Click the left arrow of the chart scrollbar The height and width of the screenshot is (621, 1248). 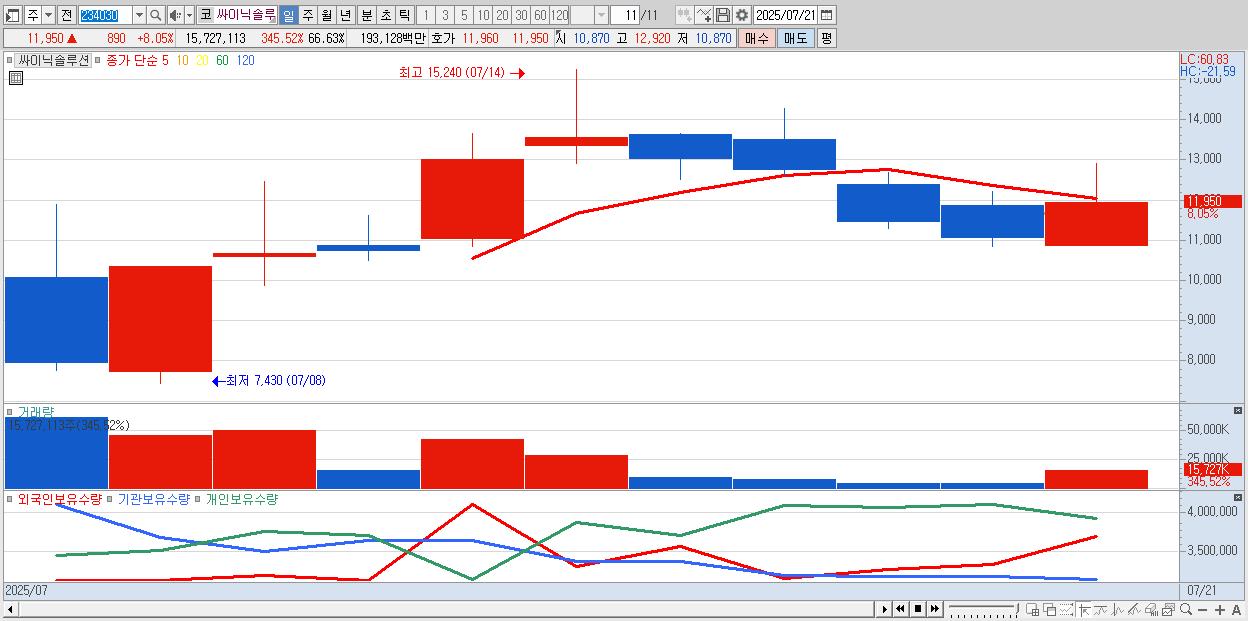coord(10,610)
